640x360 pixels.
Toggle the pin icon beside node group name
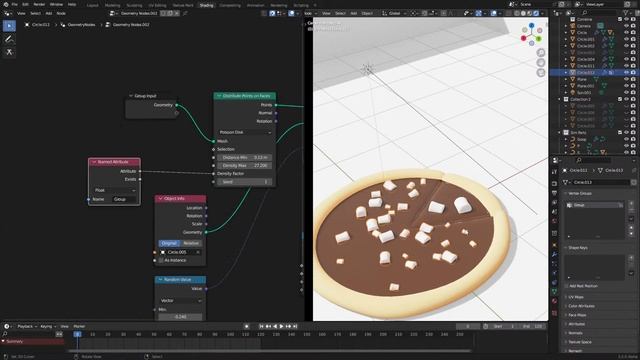tap(185, 13)
